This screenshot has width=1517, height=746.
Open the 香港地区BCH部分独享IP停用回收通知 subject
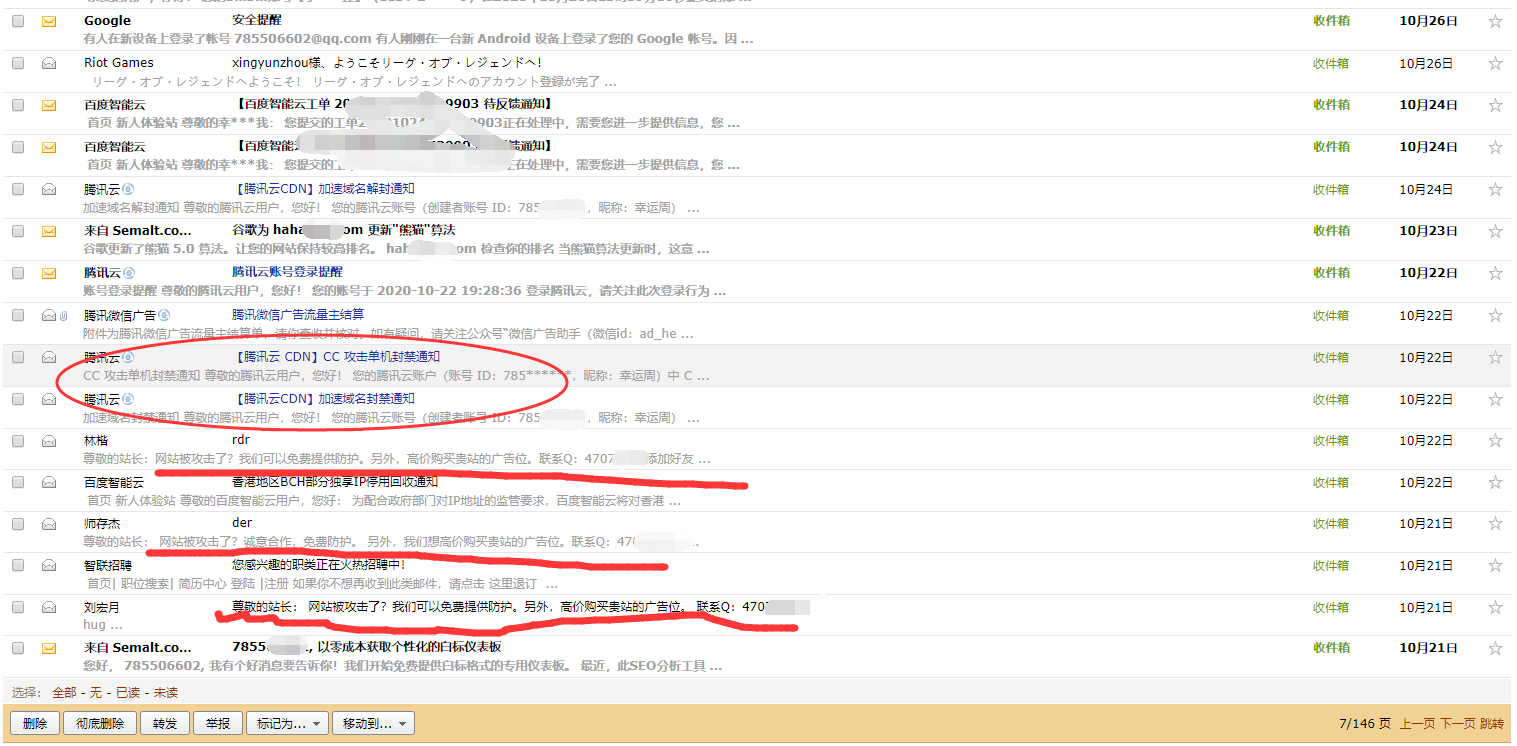tap(335, 482)
